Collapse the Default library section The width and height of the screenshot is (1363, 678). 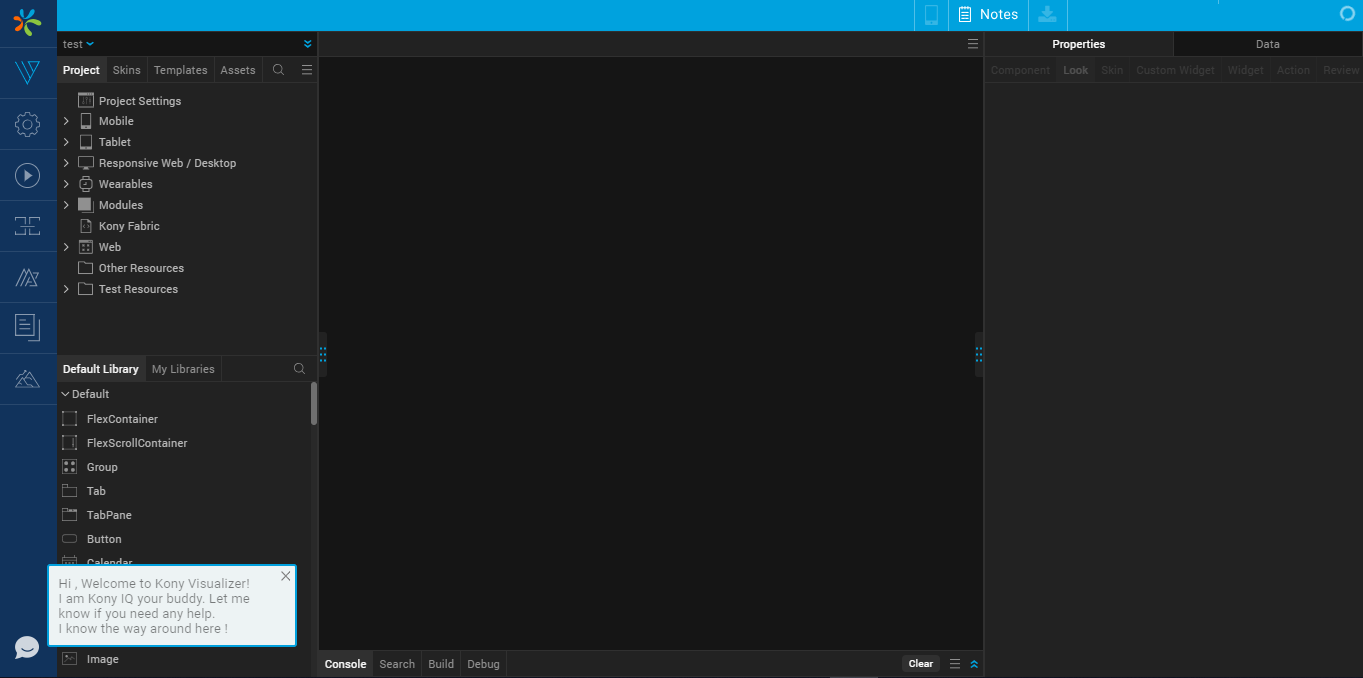(66, 394)
